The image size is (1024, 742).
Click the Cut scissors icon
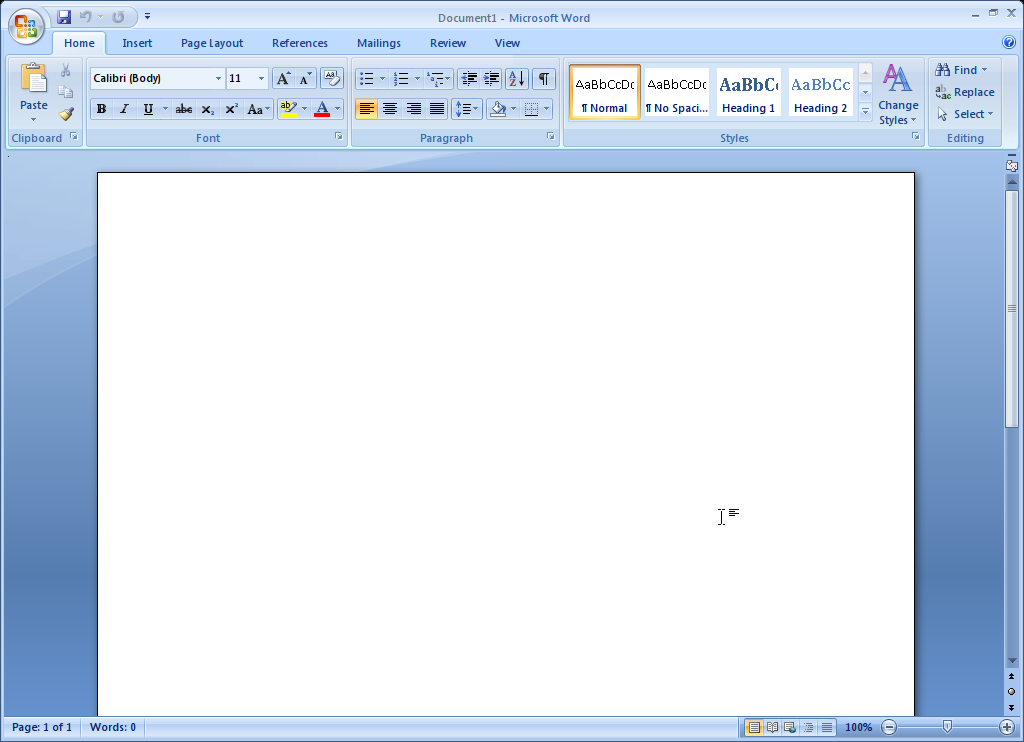pos(65,70)
